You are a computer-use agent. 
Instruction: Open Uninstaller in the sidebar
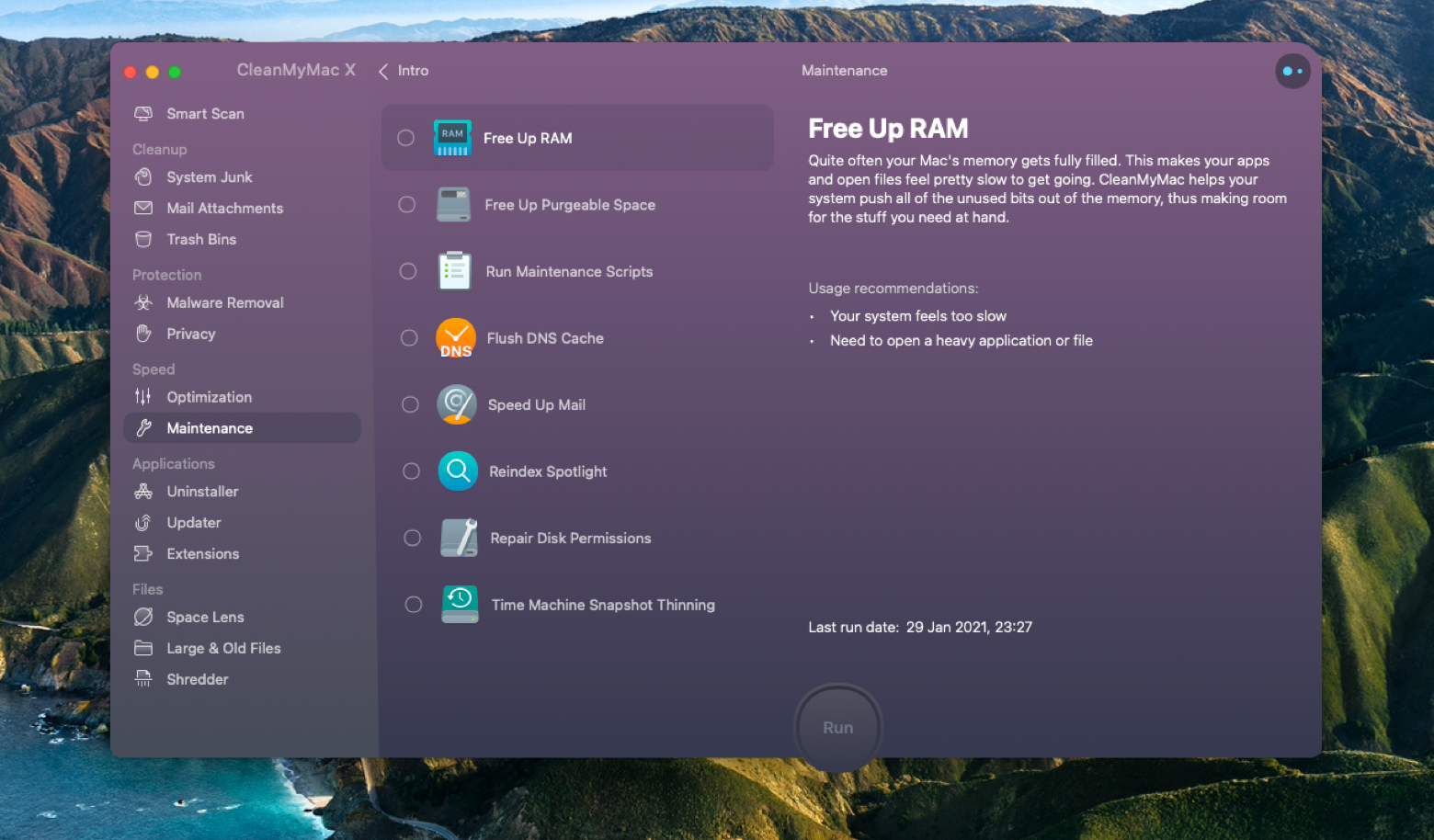click(x=242, y=492)
